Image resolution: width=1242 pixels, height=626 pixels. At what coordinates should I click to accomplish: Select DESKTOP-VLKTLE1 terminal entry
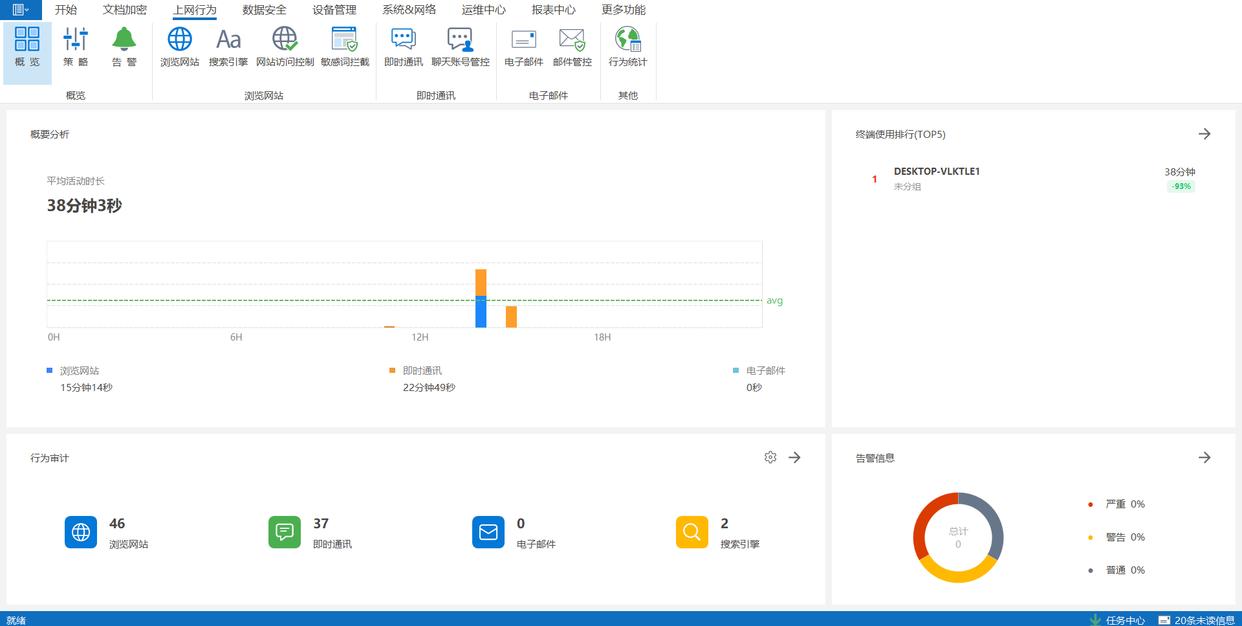point(936,172)
